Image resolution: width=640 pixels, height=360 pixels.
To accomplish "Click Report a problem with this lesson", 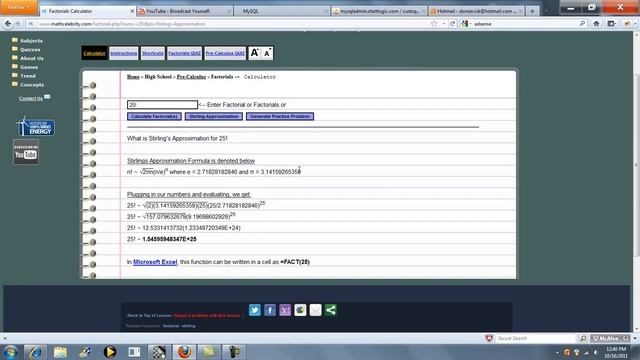I will click(207, 316).
